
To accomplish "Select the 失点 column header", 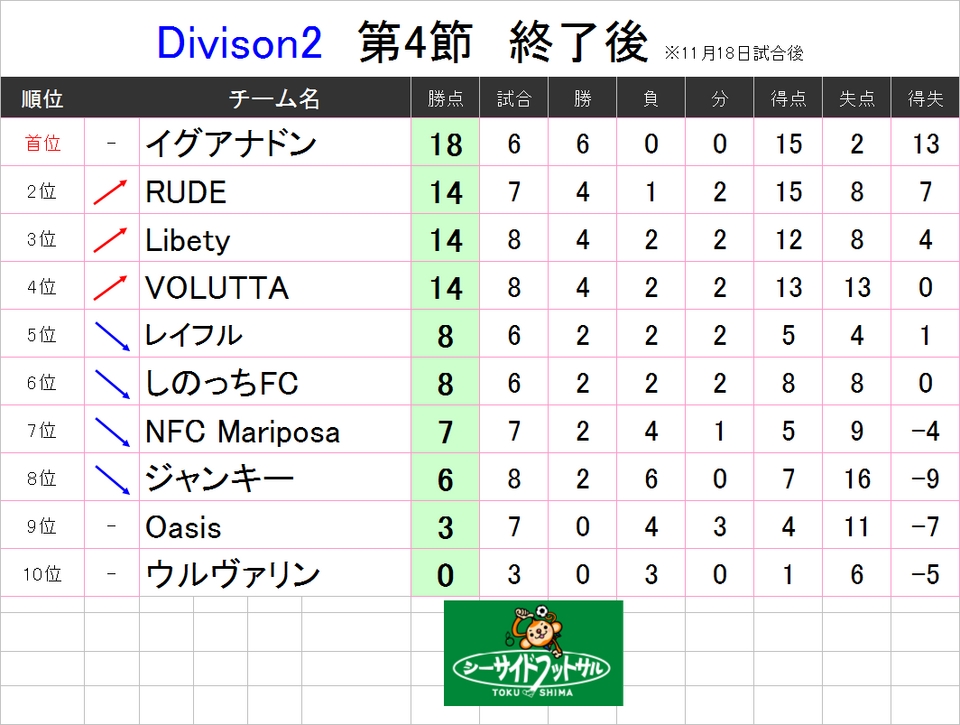I will click(x=857, y=98).
